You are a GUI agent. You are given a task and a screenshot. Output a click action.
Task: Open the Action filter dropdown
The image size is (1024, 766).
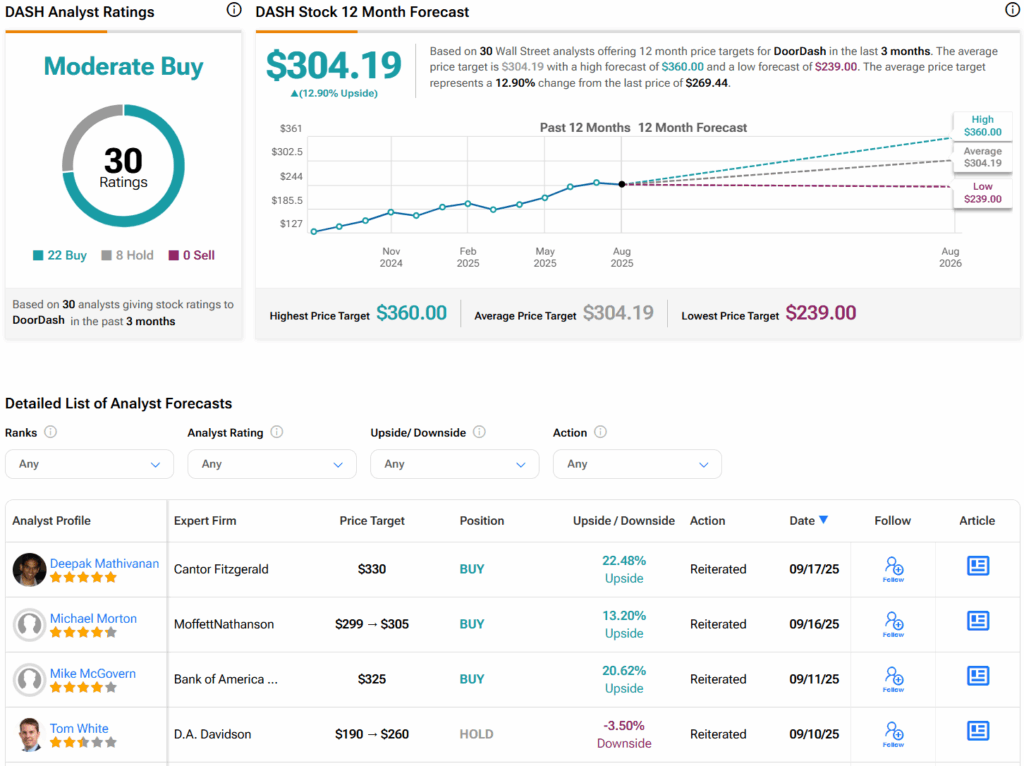pos(637,464)
